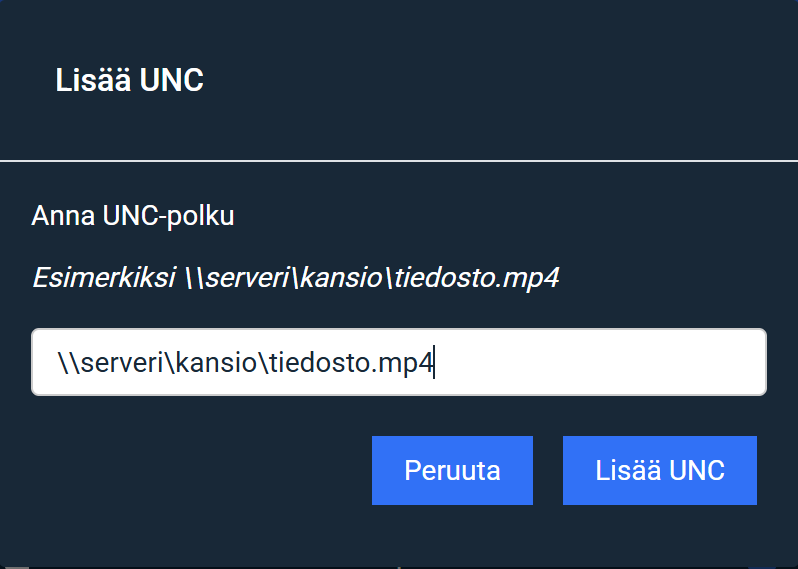Viewport: 798px width, 569px height.
Task: Click the Anna UNC-polku label
Action: pyautogui.click(x=133, y=215)
